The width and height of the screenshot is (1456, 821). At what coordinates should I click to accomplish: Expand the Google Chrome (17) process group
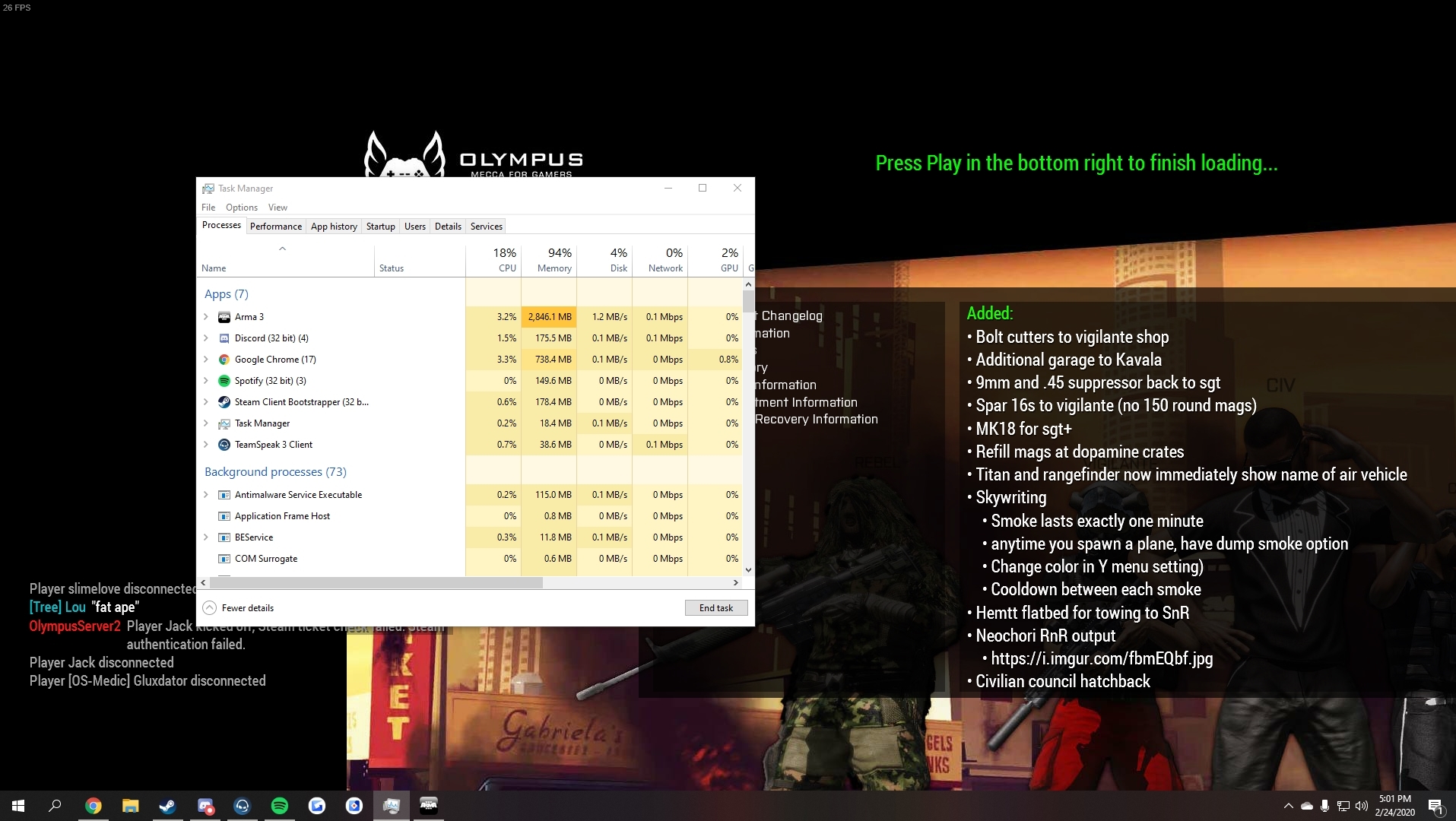point(206,360)
